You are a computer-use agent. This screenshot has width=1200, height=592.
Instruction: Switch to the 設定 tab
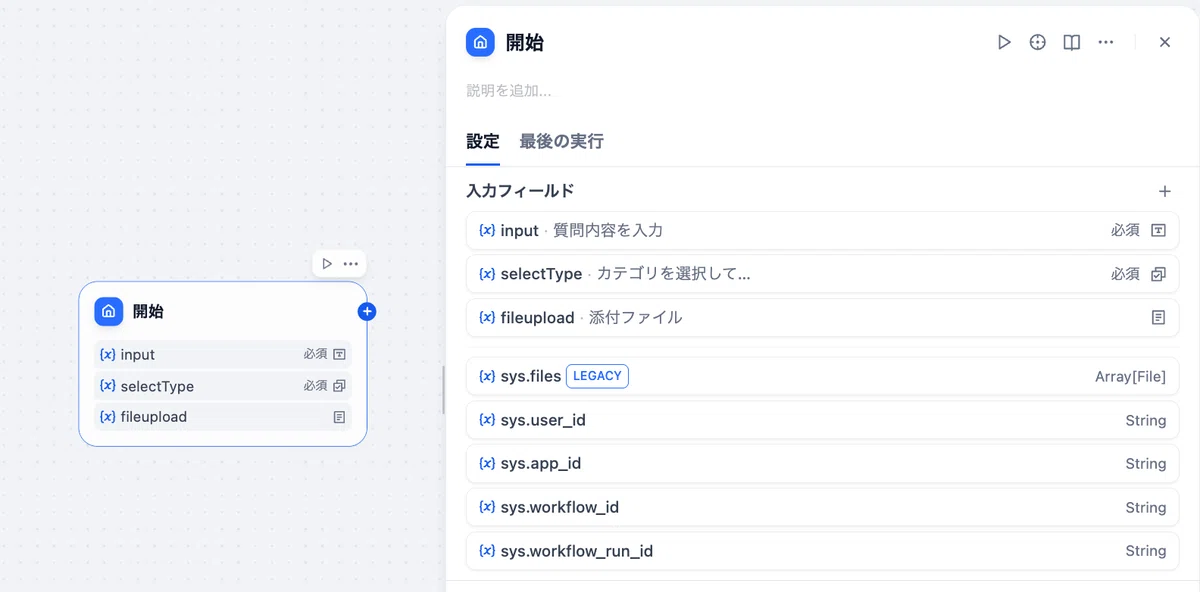coord(483,141)
